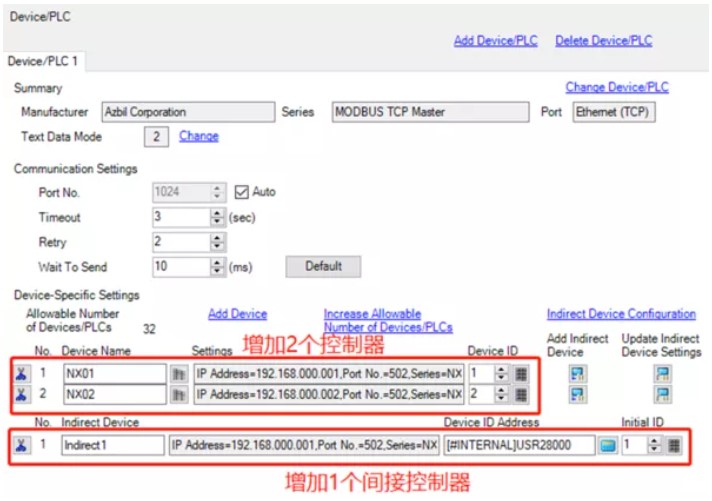Click Add Indirect Device icon for NX01
Image resolution: width=712 pixels, height=501 pixels.
click(x=578, y=373)
